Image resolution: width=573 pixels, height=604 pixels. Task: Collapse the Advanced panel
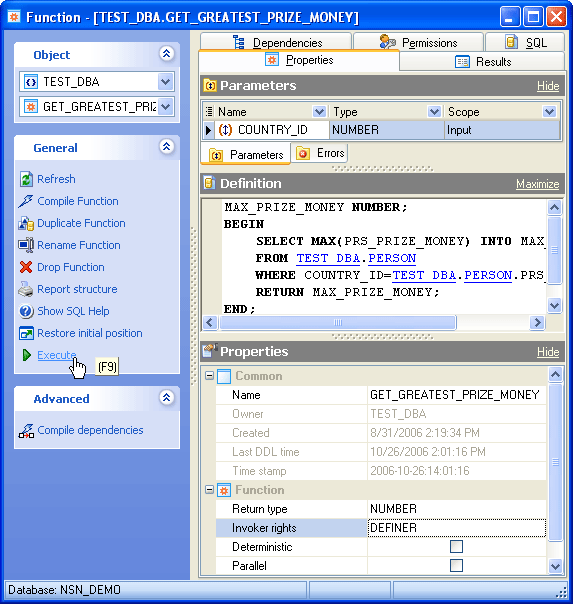[x=166, y=398]
